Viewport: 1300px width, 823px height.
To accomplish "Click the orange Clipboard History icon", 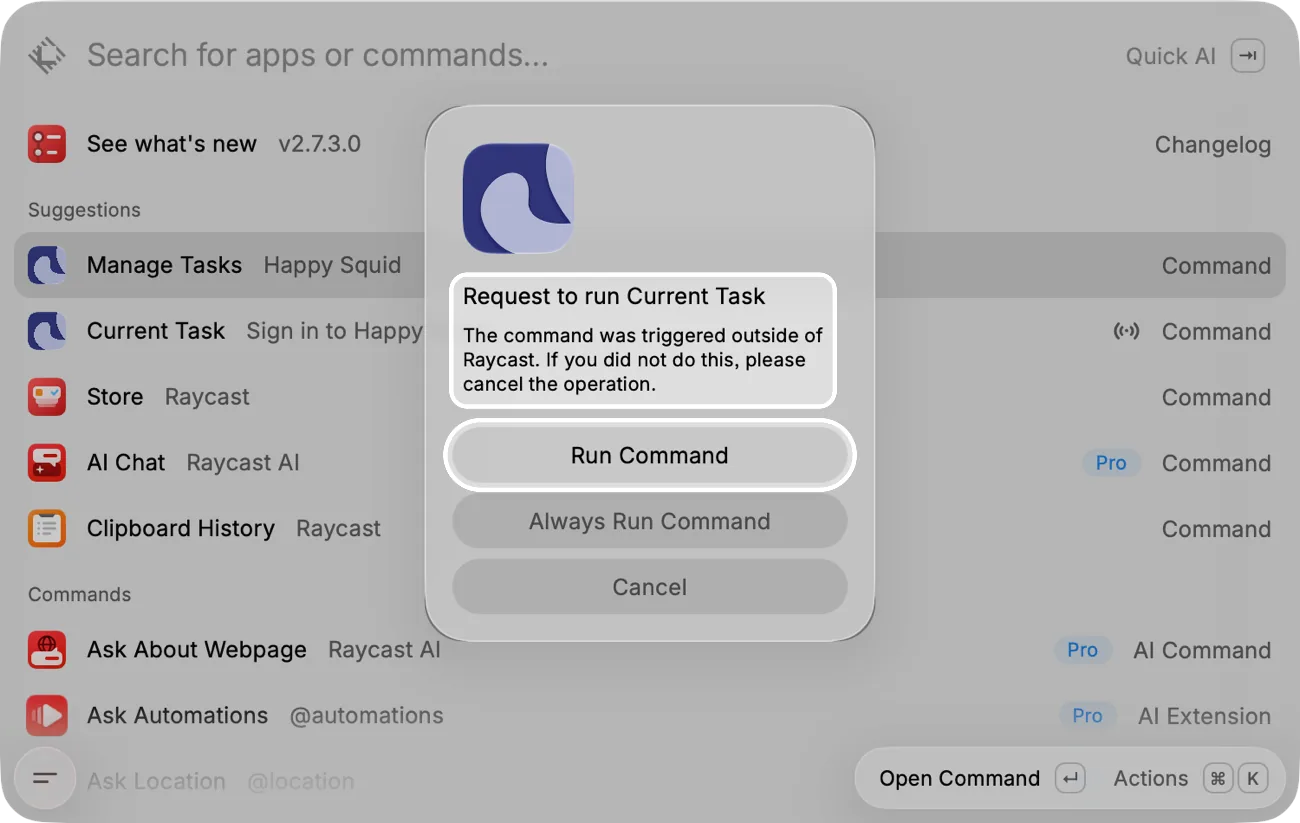I will tap(47, 529).
